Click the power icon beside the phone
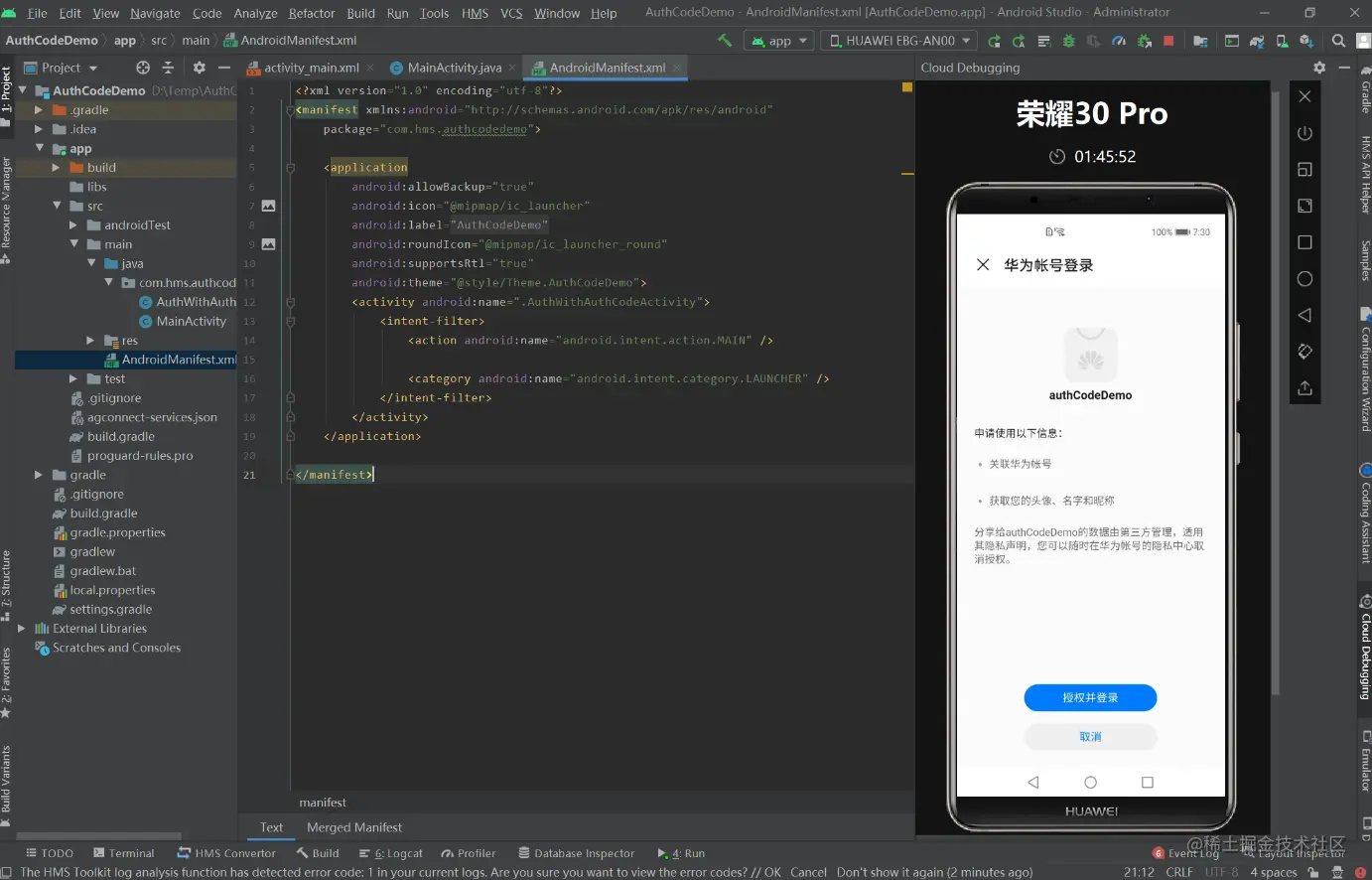 pyautogui.click(x=1305, y=133)
